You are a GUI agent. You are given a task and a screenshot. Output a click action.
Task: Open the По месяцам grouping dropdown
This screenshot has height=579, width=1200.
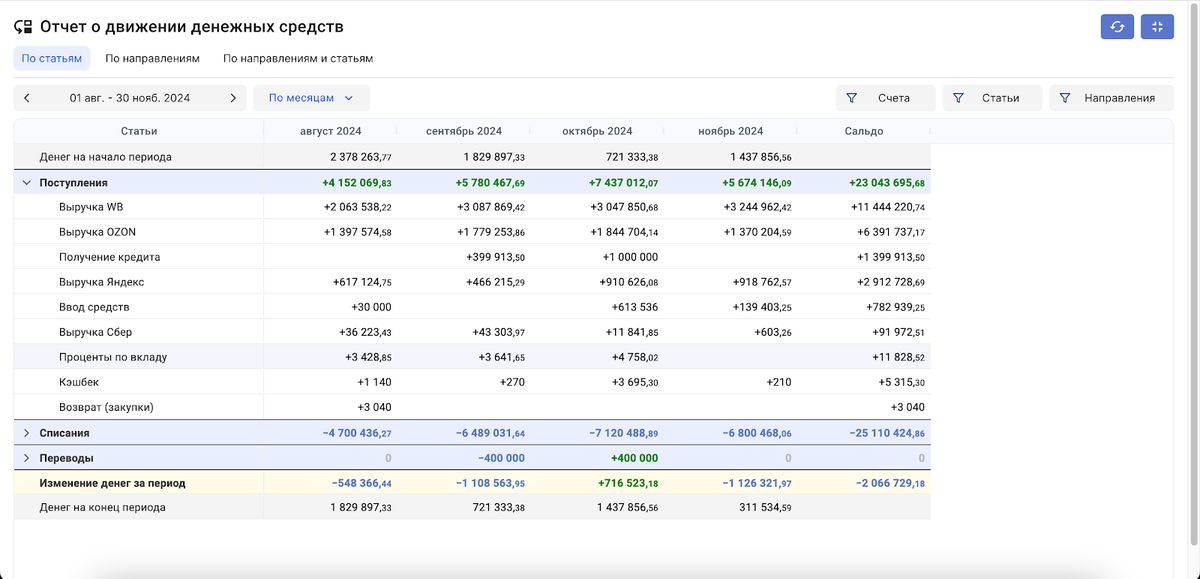coord(311,98)
